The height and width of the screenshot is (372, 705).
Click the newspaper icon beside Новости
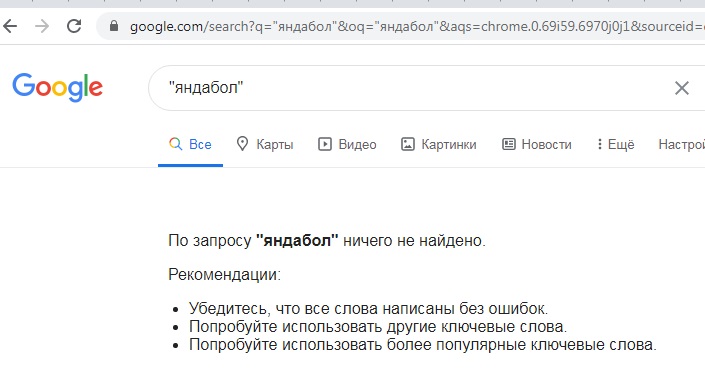click(509, 144)
